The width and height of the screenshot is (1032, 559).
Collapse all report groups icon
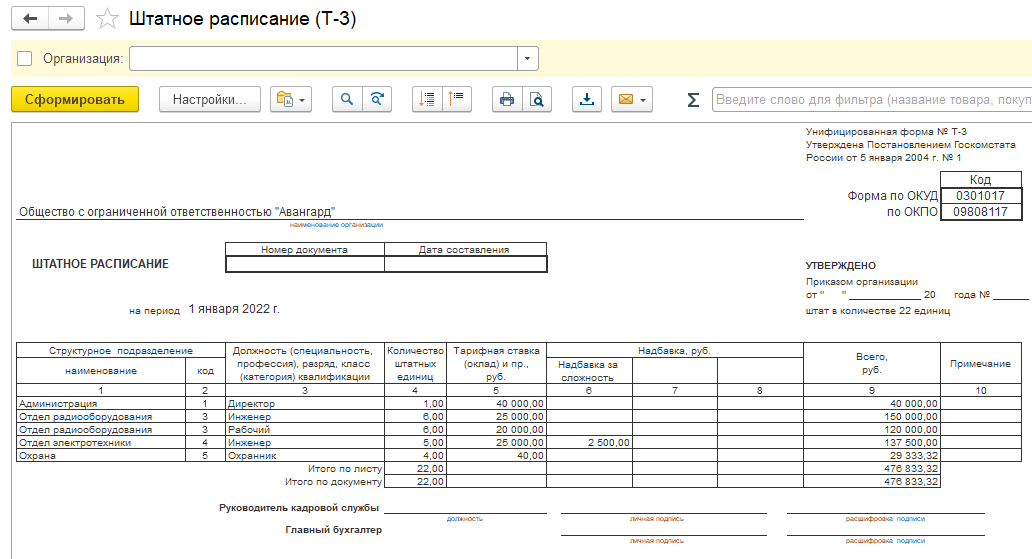457,99
